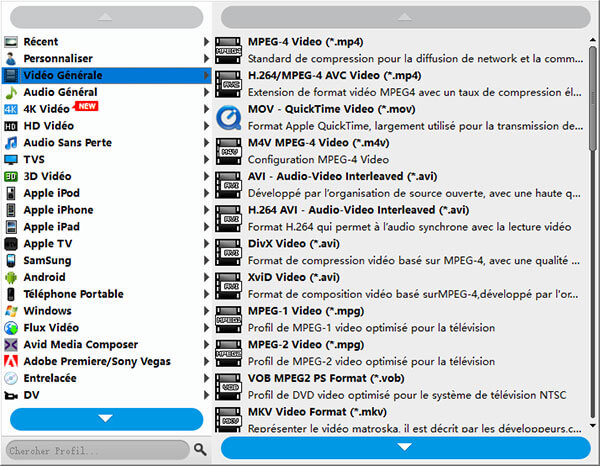
Task: Open the Apple TV category
Action: [107, 244]
